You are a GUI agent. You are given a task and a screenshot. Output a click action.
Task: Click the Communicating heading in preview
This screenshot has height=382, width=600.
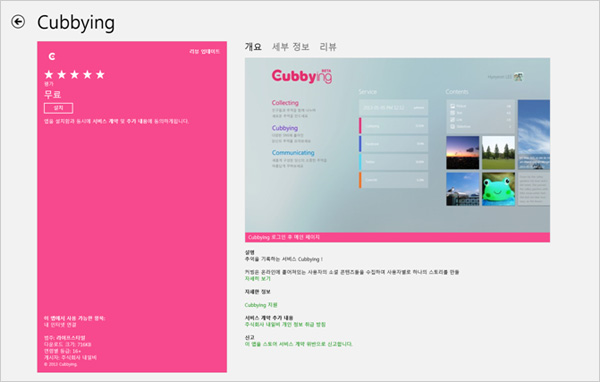coord(293,152)
